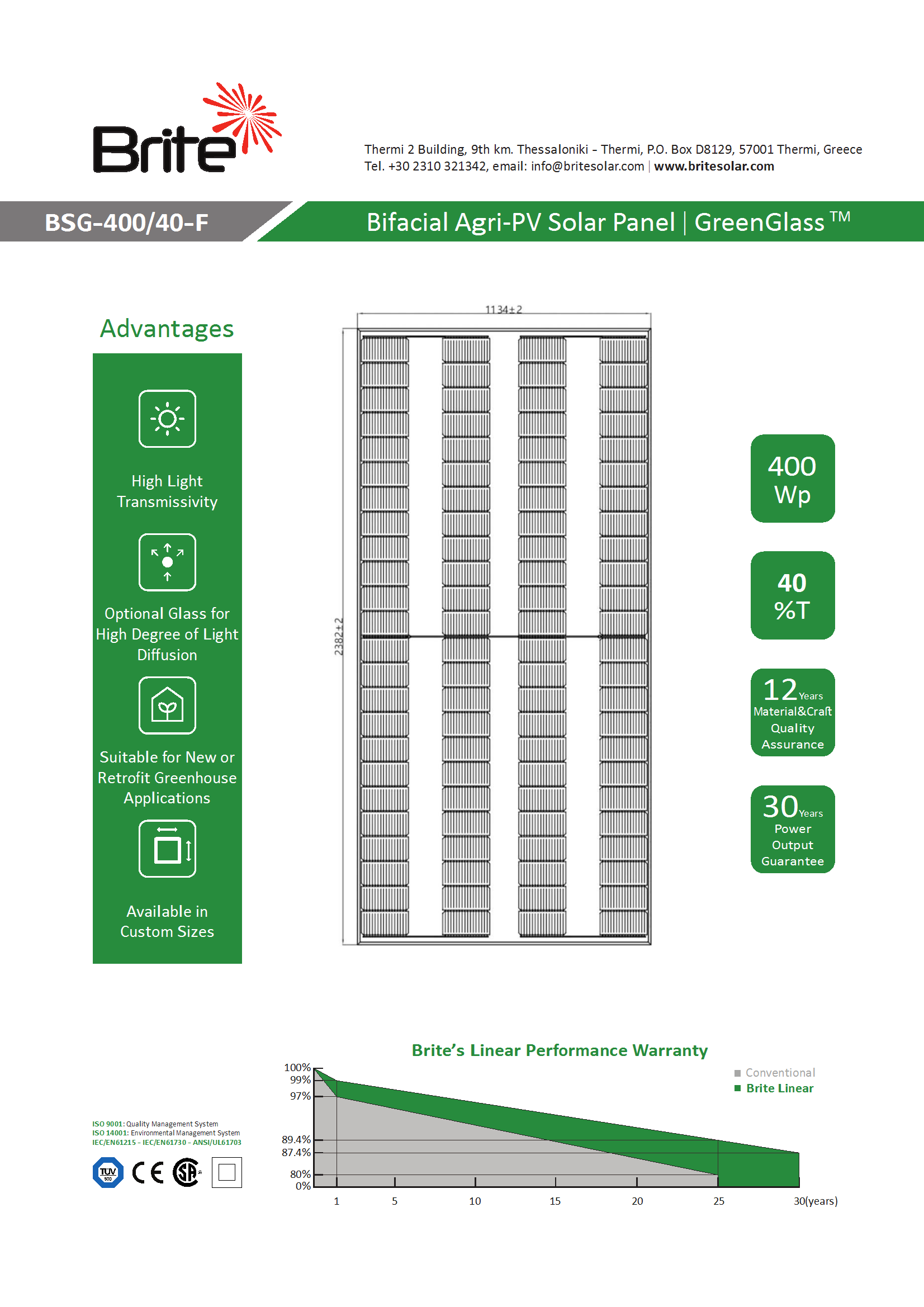Click the gray Conventional legend swatch
924x1307 pixels.
point(738,1073)
